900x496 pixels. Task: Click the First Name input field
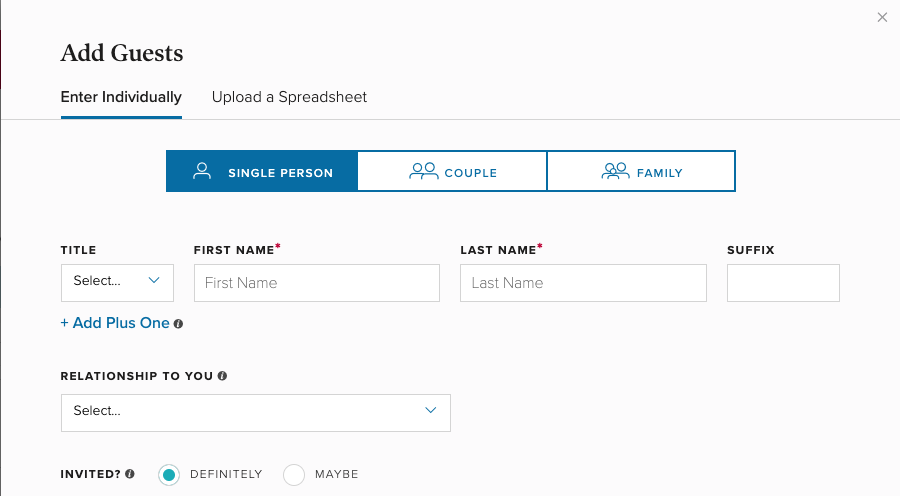[316, 283]
